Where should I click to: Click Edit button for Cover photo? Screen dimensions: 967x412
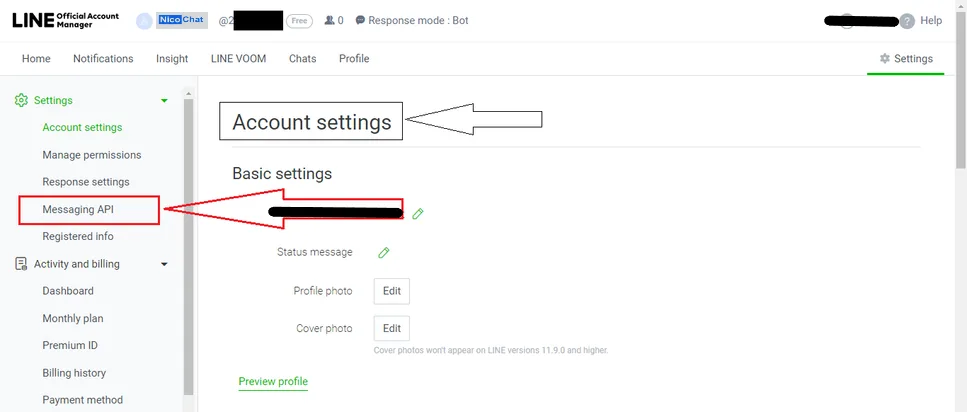pos(392,328)
